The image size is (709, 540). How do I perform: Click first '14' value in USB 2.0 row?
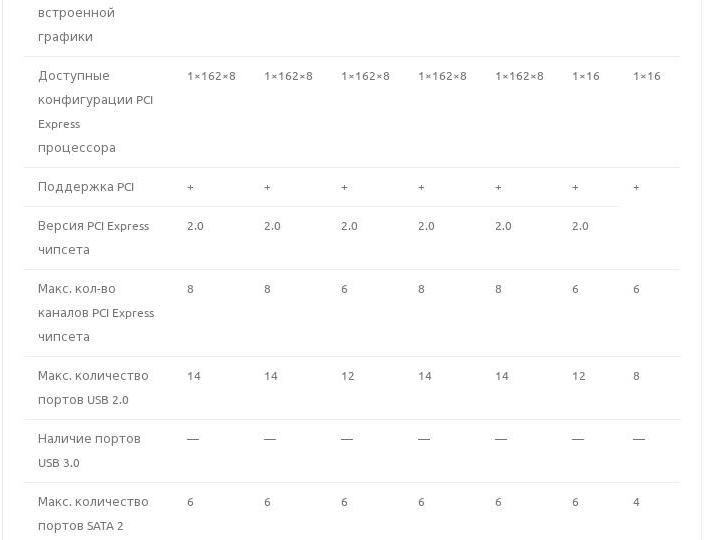194,376
